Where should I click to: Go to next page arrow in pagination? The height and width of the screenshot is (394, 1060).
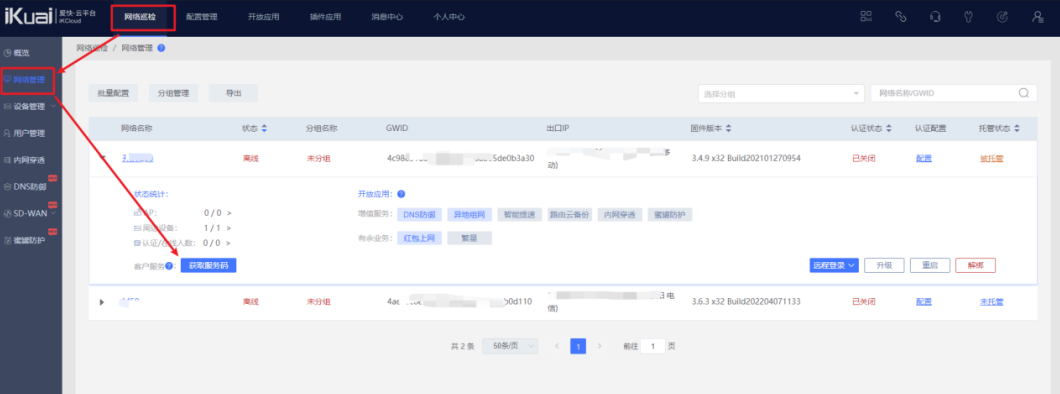click(599, 346)
